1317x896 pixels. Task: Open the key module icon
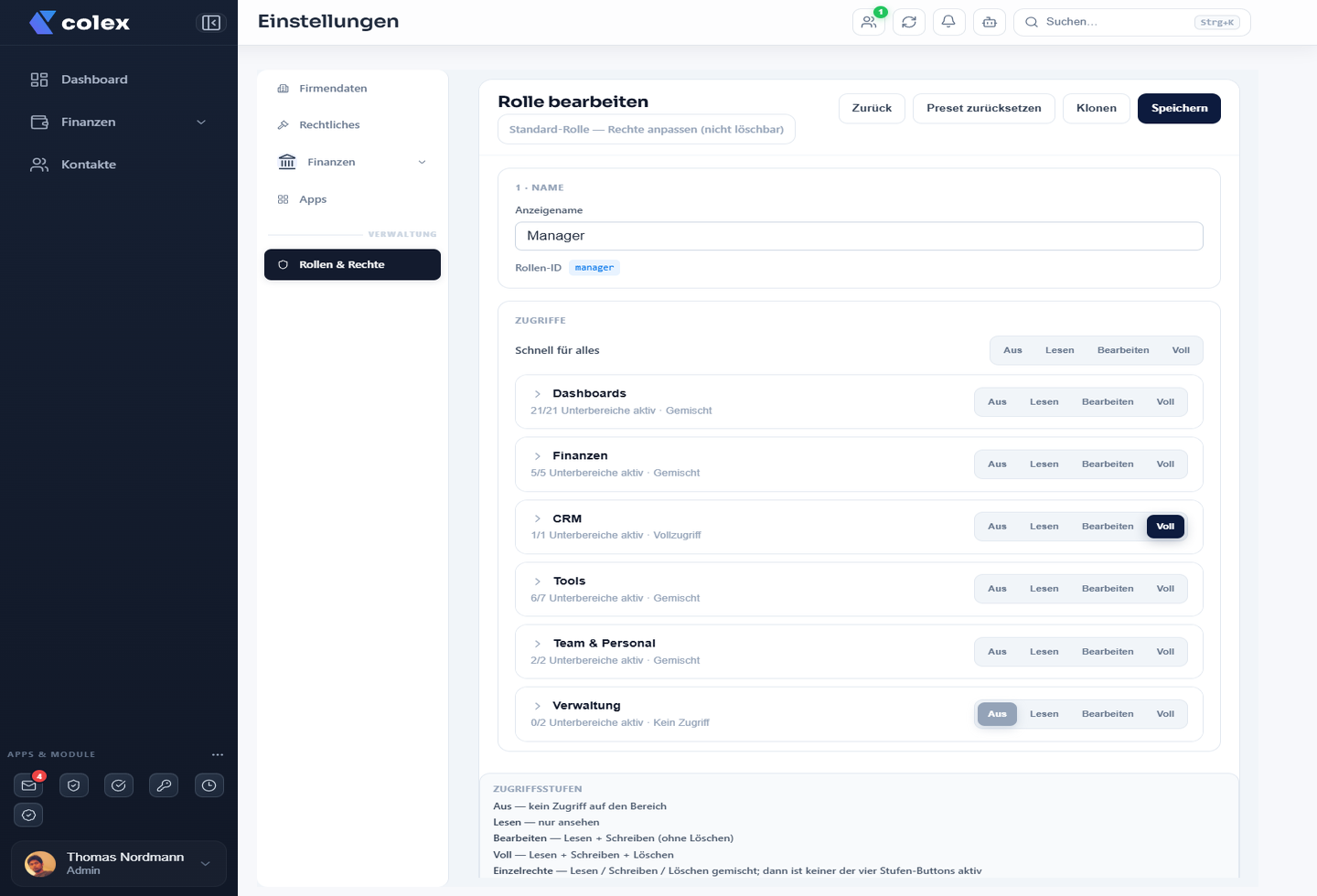tap(164, 785)
